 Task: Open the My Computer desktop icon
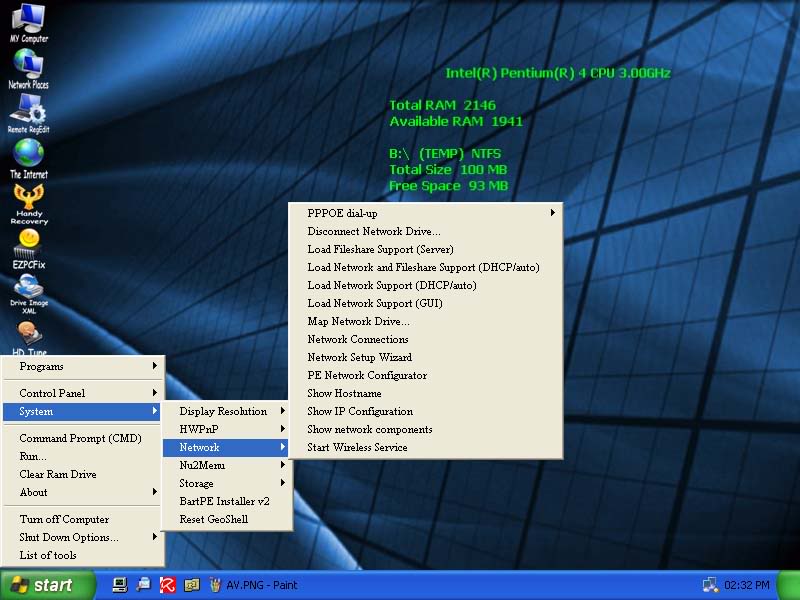28,19
